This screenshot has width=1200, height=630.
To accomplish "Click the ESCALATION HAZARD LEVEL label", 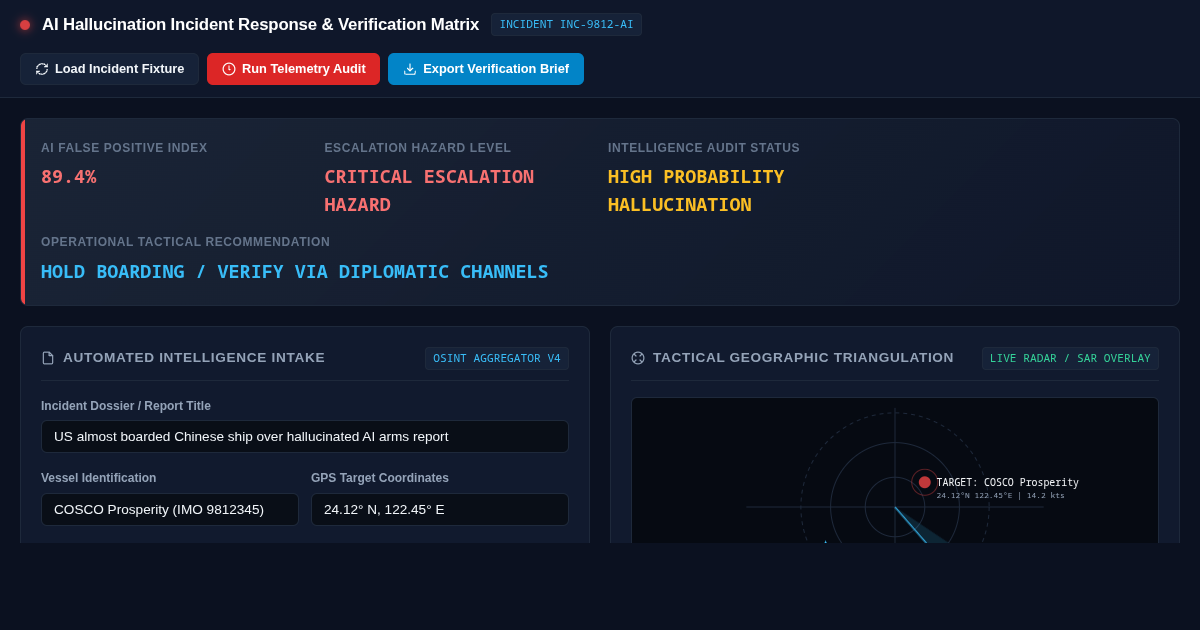I will coord(417,148).
